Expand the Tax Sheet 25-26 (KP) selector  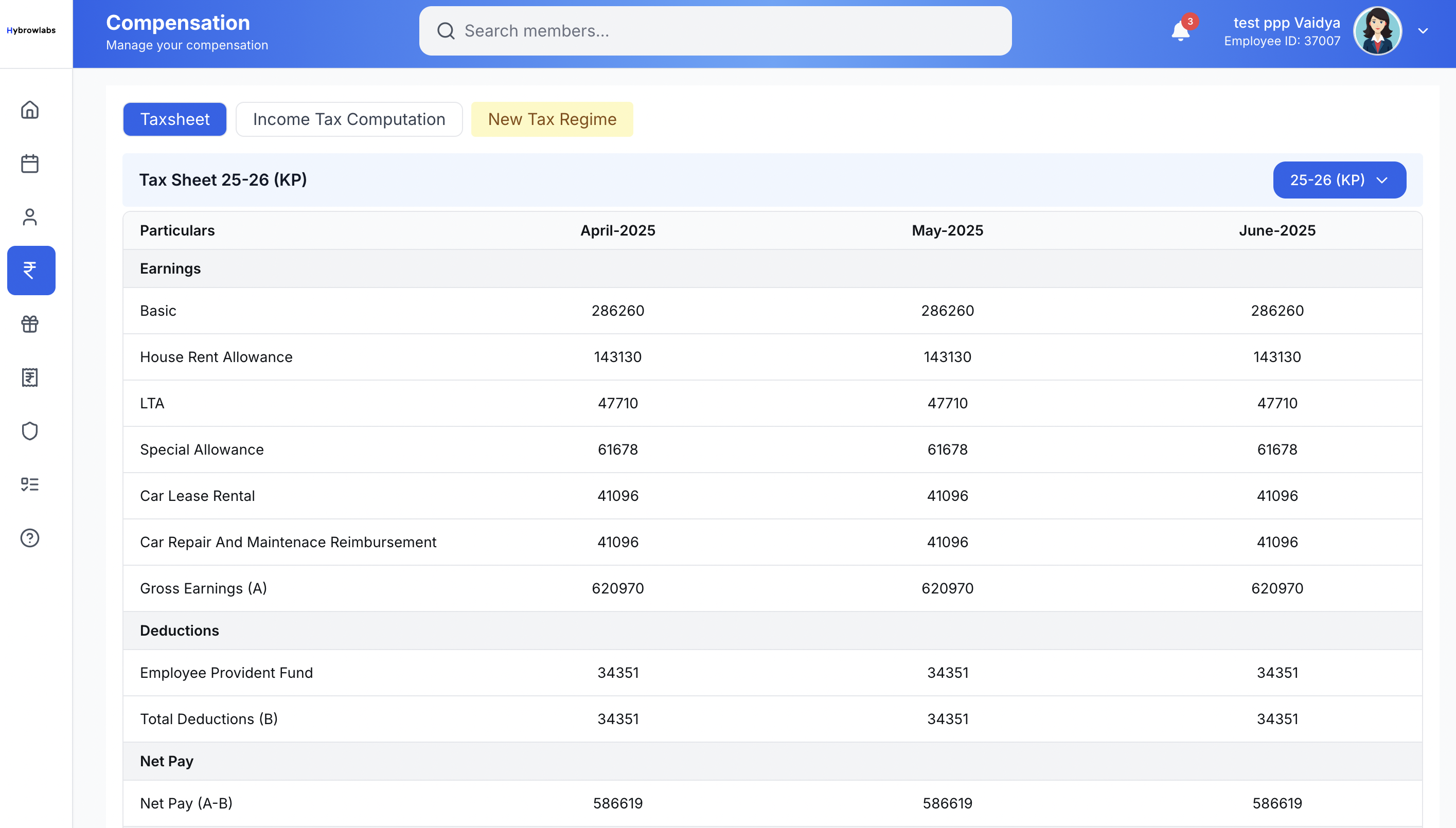(1339, 179)
